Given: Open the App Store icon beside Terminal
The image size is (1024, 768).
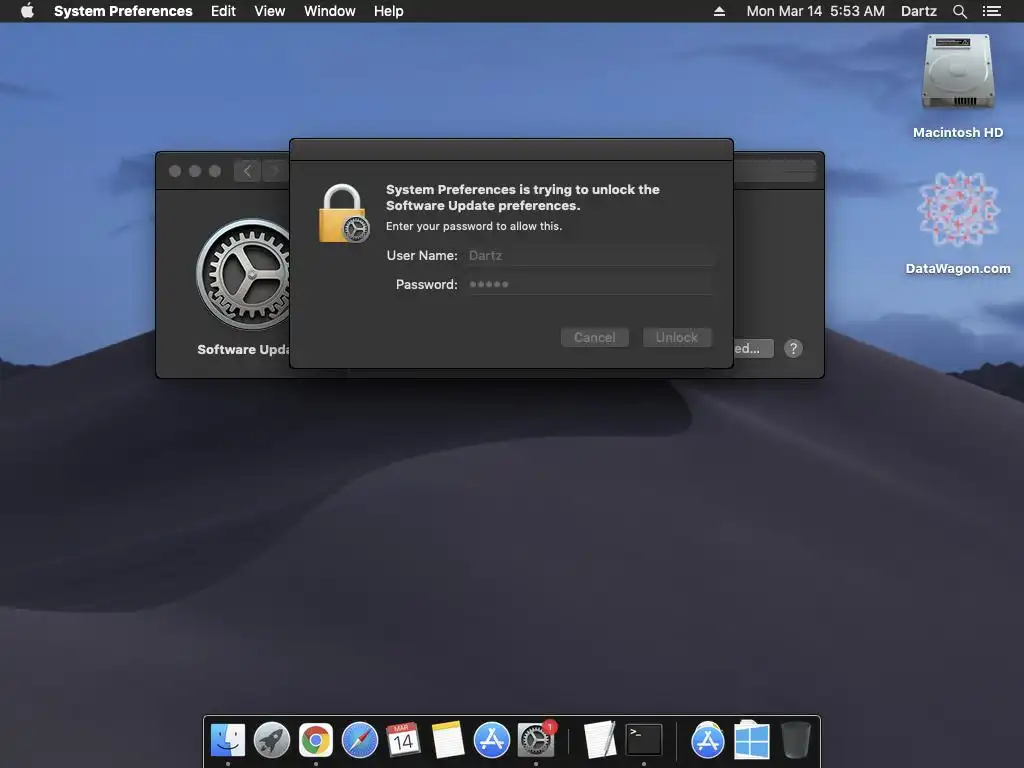Looking at the screenshot, I should click(708, 740).
